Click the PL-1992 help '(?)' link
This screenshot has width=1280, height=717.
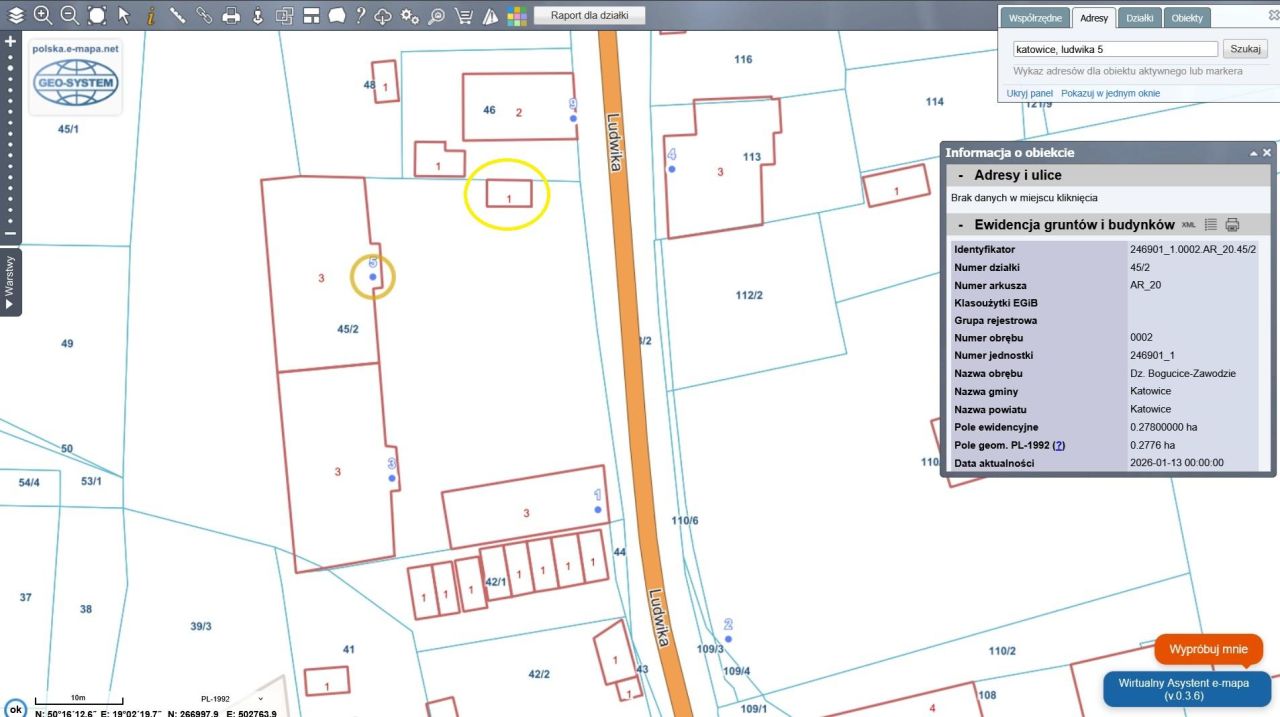point(1059,445)
